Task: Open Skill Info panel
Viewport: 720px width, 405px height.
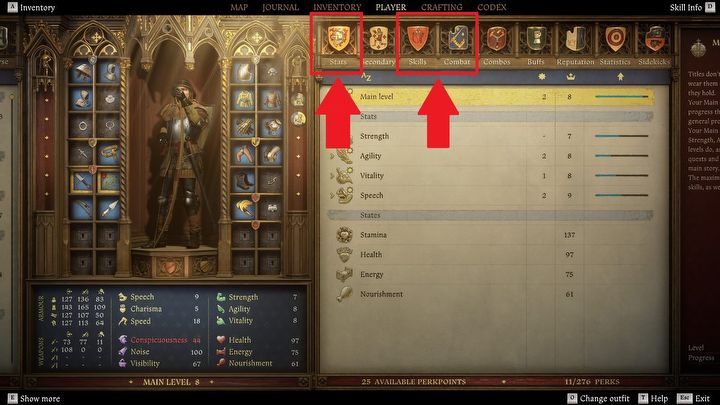Action: [x=692, y=7]
